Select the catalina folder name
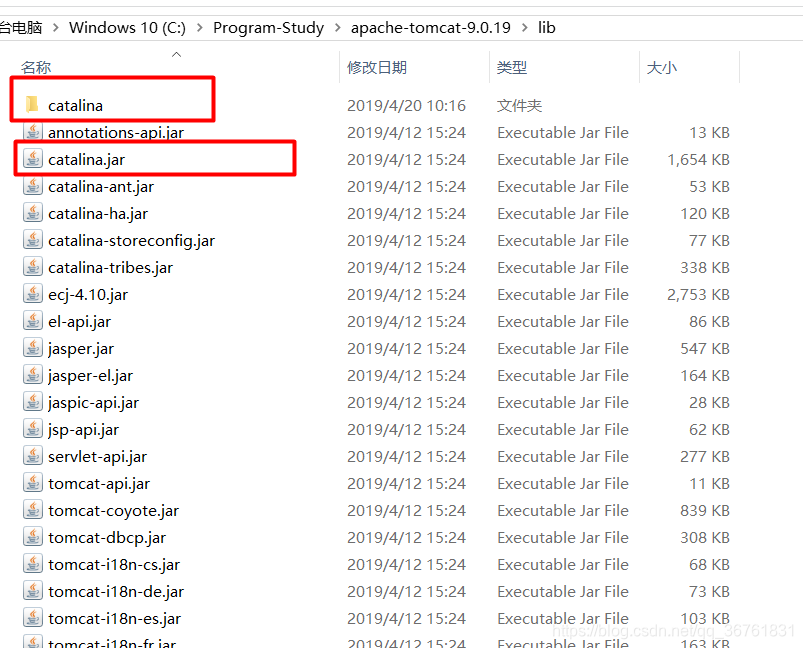The height and width of the screenshot is (649, 803). (x=75, y=106)
